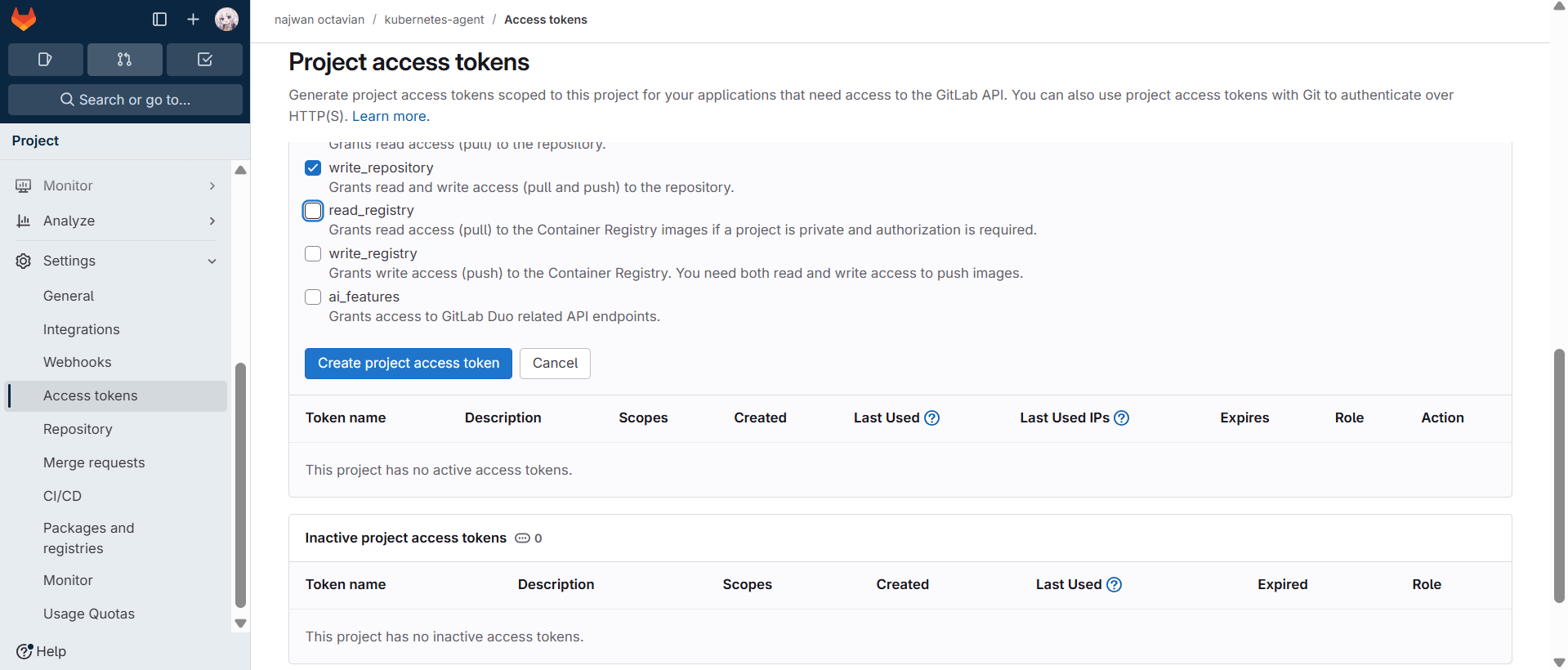Open the user avatar menu

[226, 19]
